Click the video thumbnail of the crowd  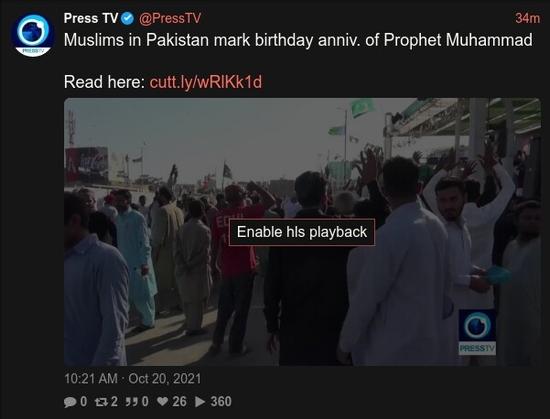point(302,232)
